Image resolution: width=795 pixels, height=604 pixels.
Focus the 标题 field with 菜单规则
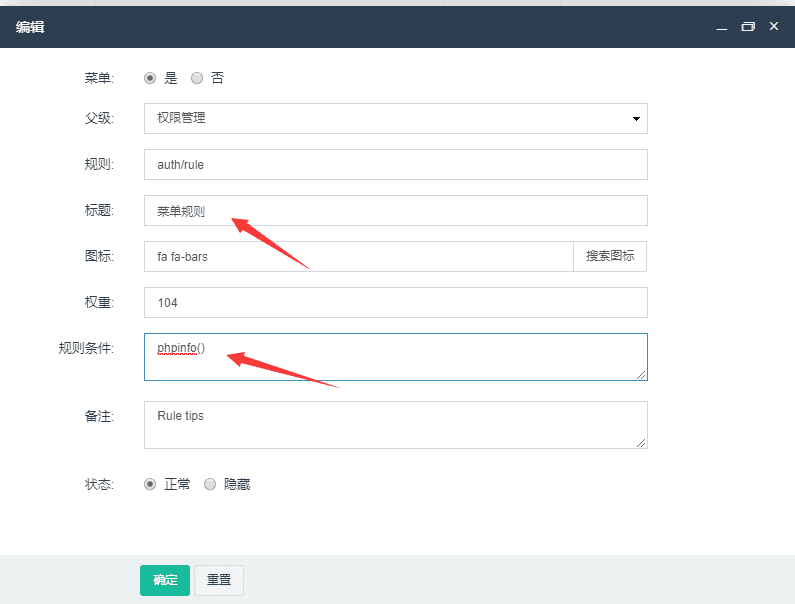[395, 211]
